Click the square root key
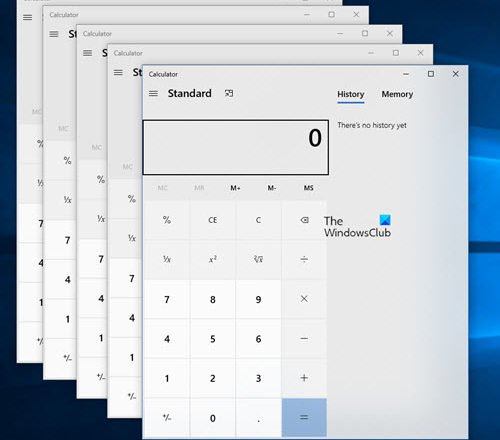The image size is (500, 440). pyautogui.click(x=258, y=259)
